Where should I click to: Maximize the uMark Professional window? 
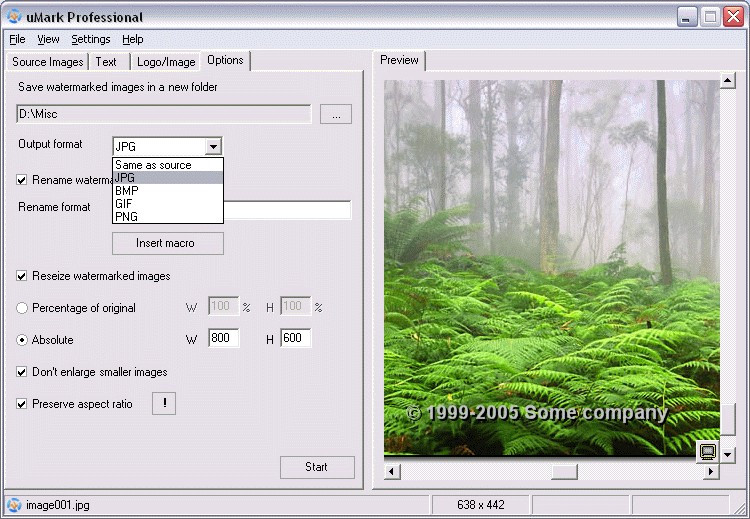pos(710,17)
